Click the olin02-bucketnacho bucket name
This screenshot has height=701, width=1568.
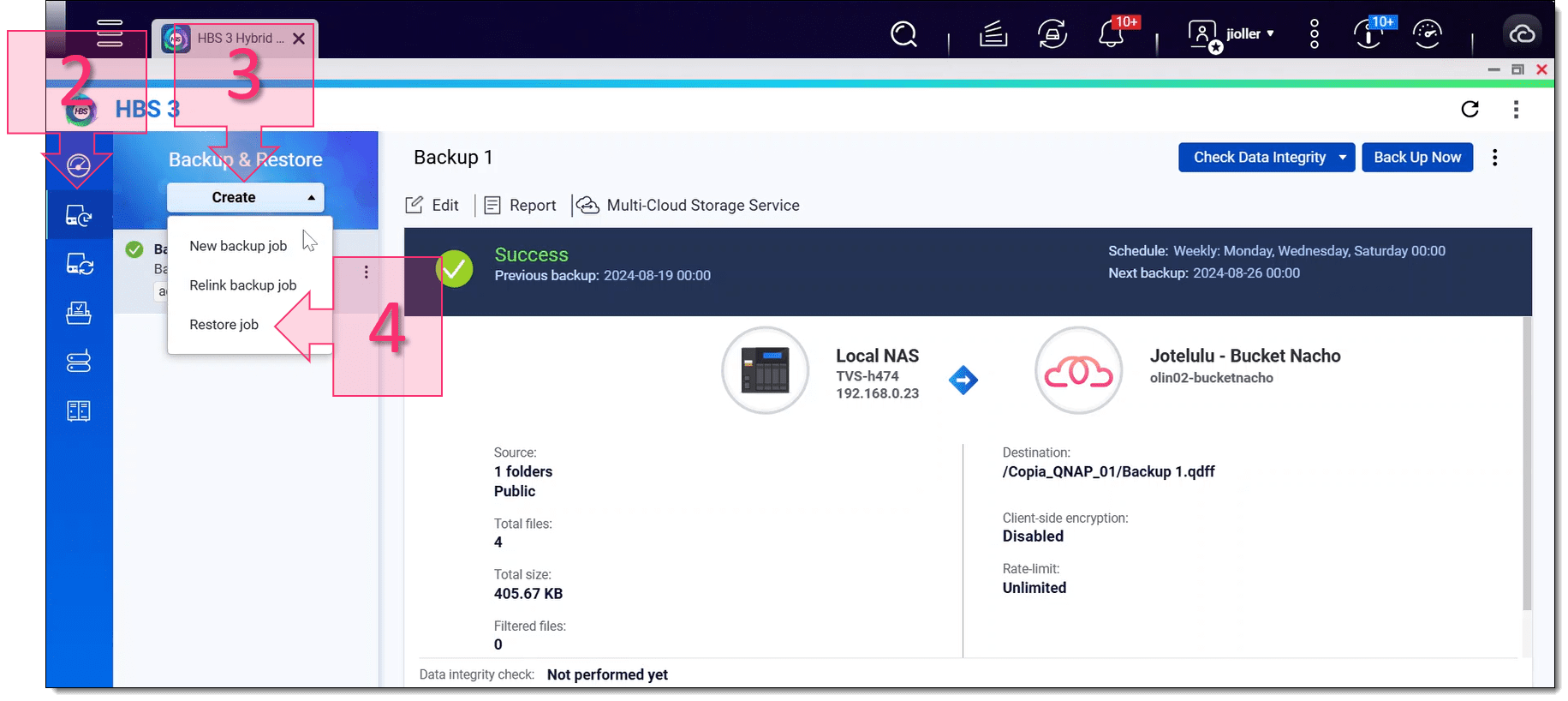[x=1211, y=378]
